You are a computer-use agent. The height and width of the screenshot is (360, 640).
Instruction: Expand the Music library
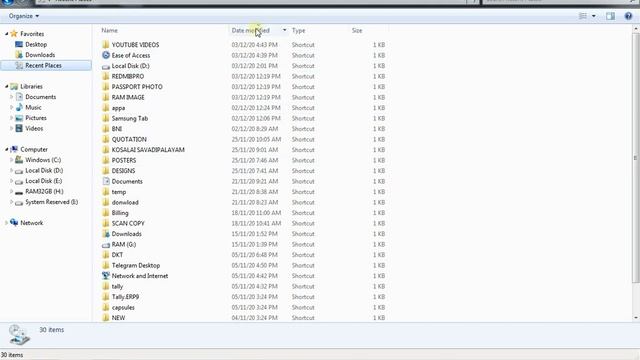tap(11, 107)
